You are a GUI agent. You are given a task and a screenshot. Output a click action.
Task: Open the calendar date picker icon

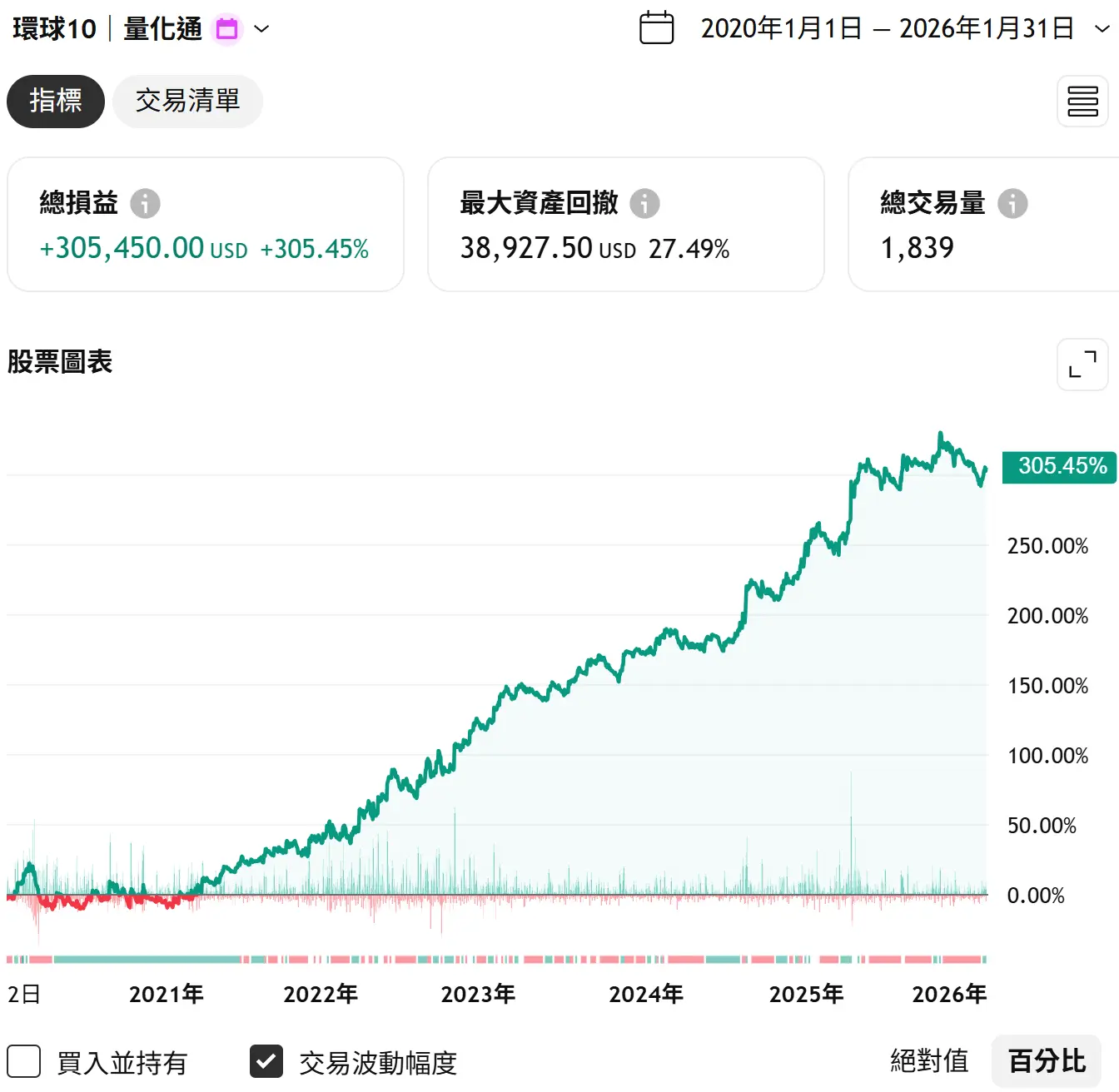click(x=656, y=28)
